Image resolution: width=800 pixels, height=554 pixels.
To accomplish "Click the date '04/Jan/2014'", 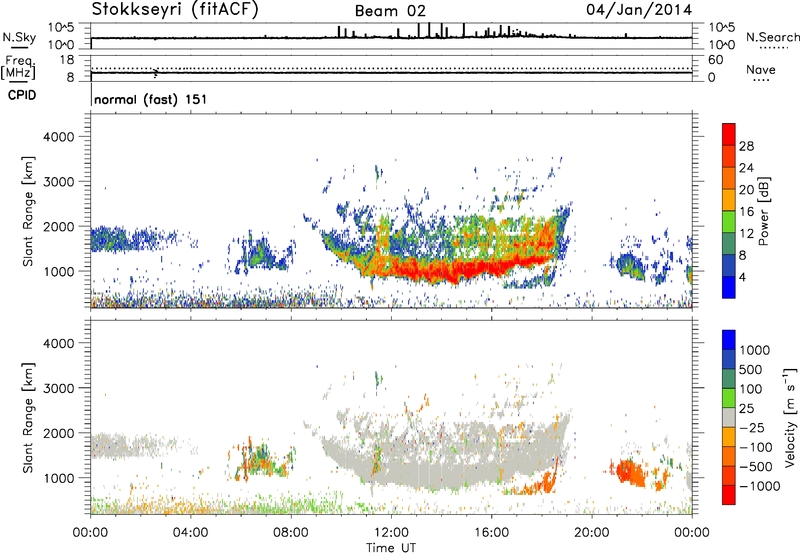I will pos(639,10).
